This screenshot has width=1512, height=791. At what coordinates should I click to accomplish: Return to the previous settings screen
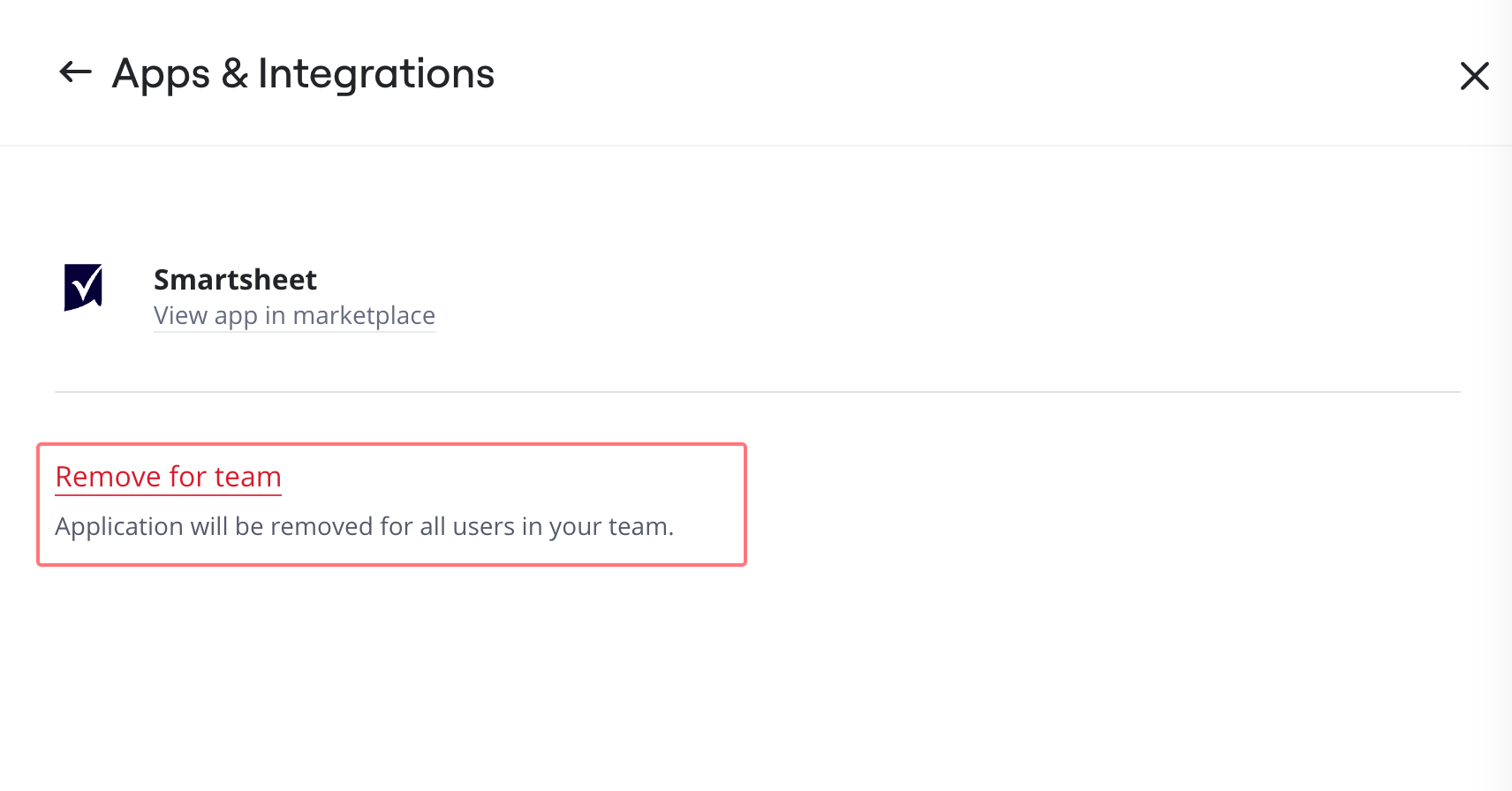pos(75,72)
